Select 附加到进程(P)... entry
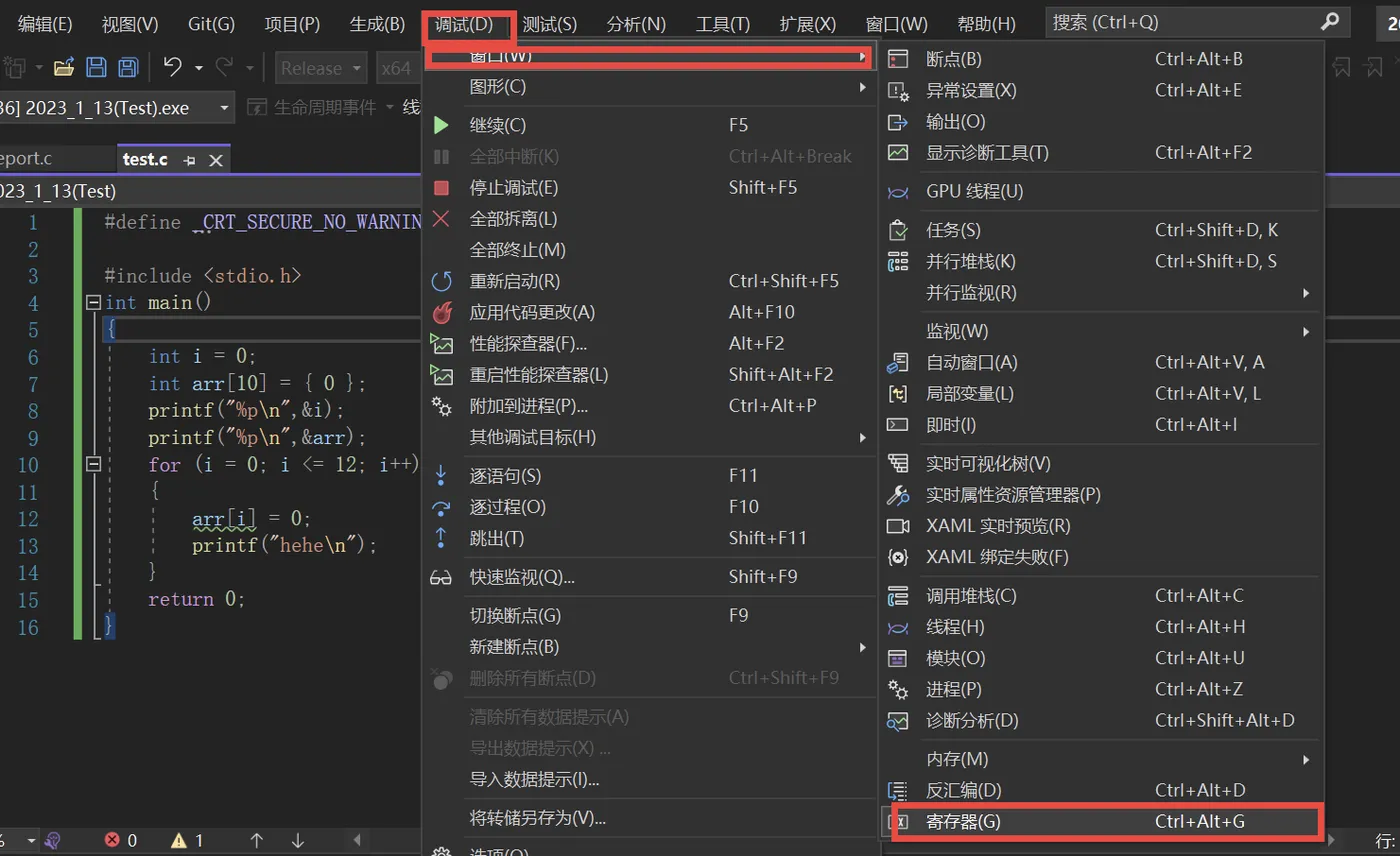 (x=649, y=406)
